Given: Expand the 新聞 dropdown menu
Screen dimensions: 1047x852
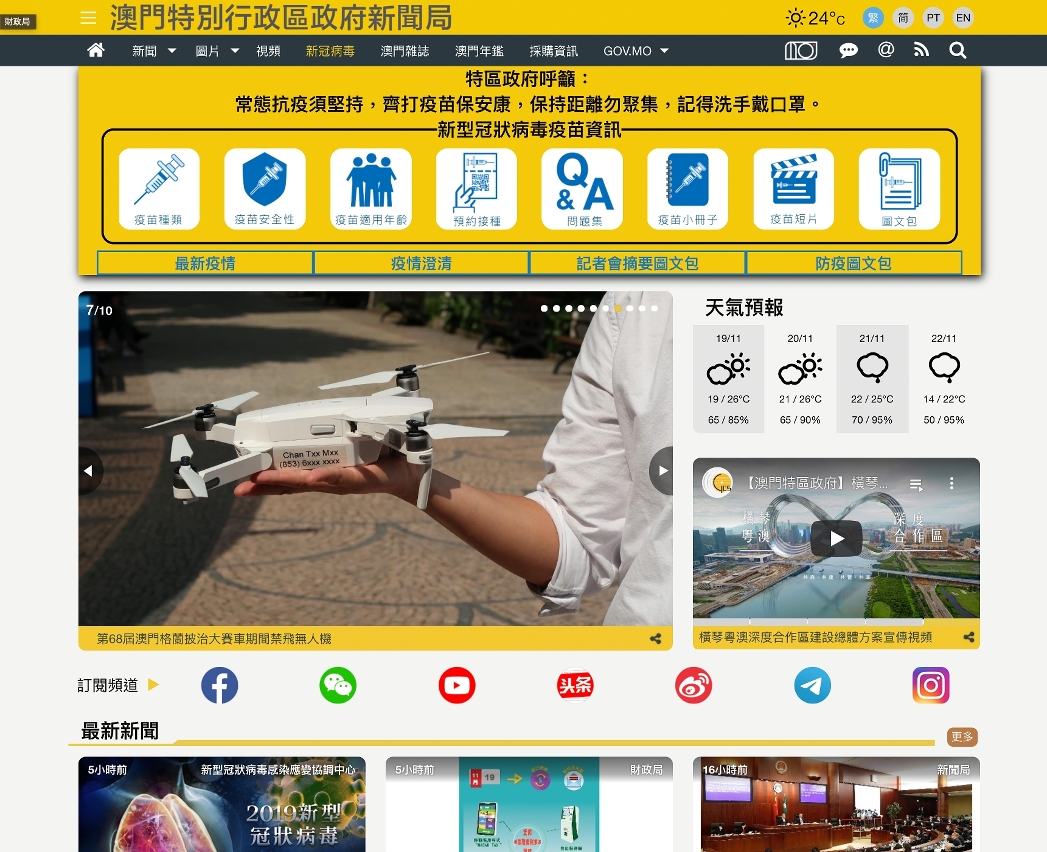Looking at the screenshot, I should pos(154,51).
